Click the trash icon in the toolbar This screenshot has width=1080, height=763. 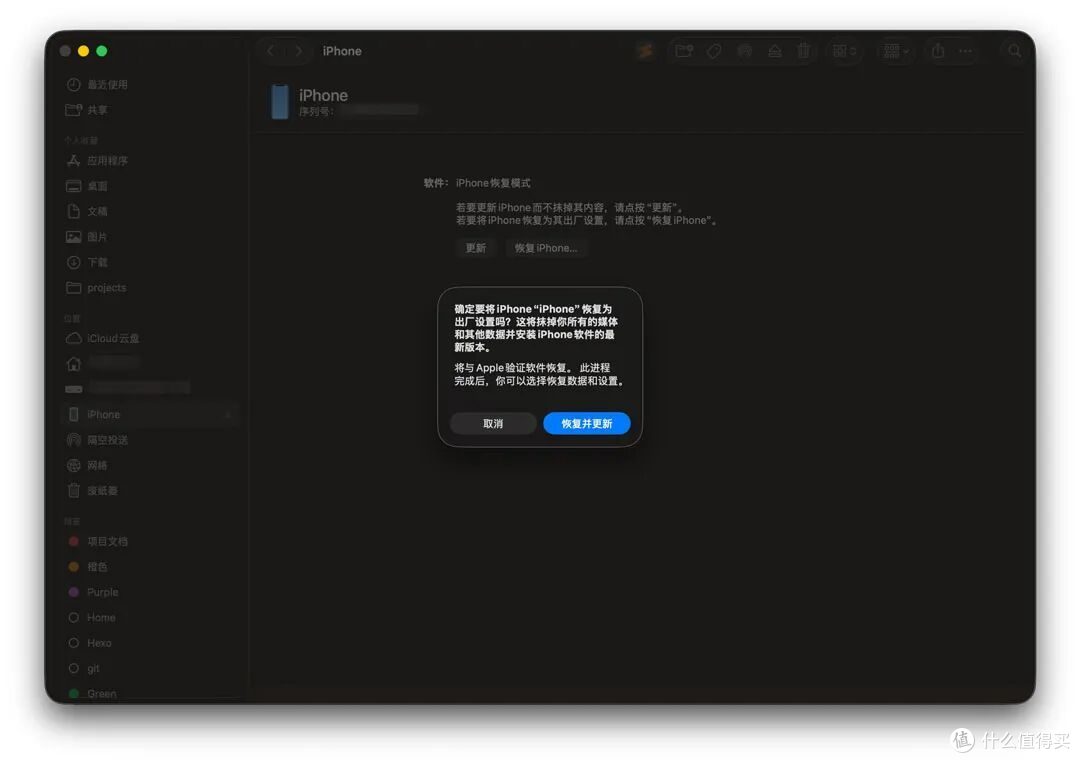pyautogui.click(x=803, y=51)
